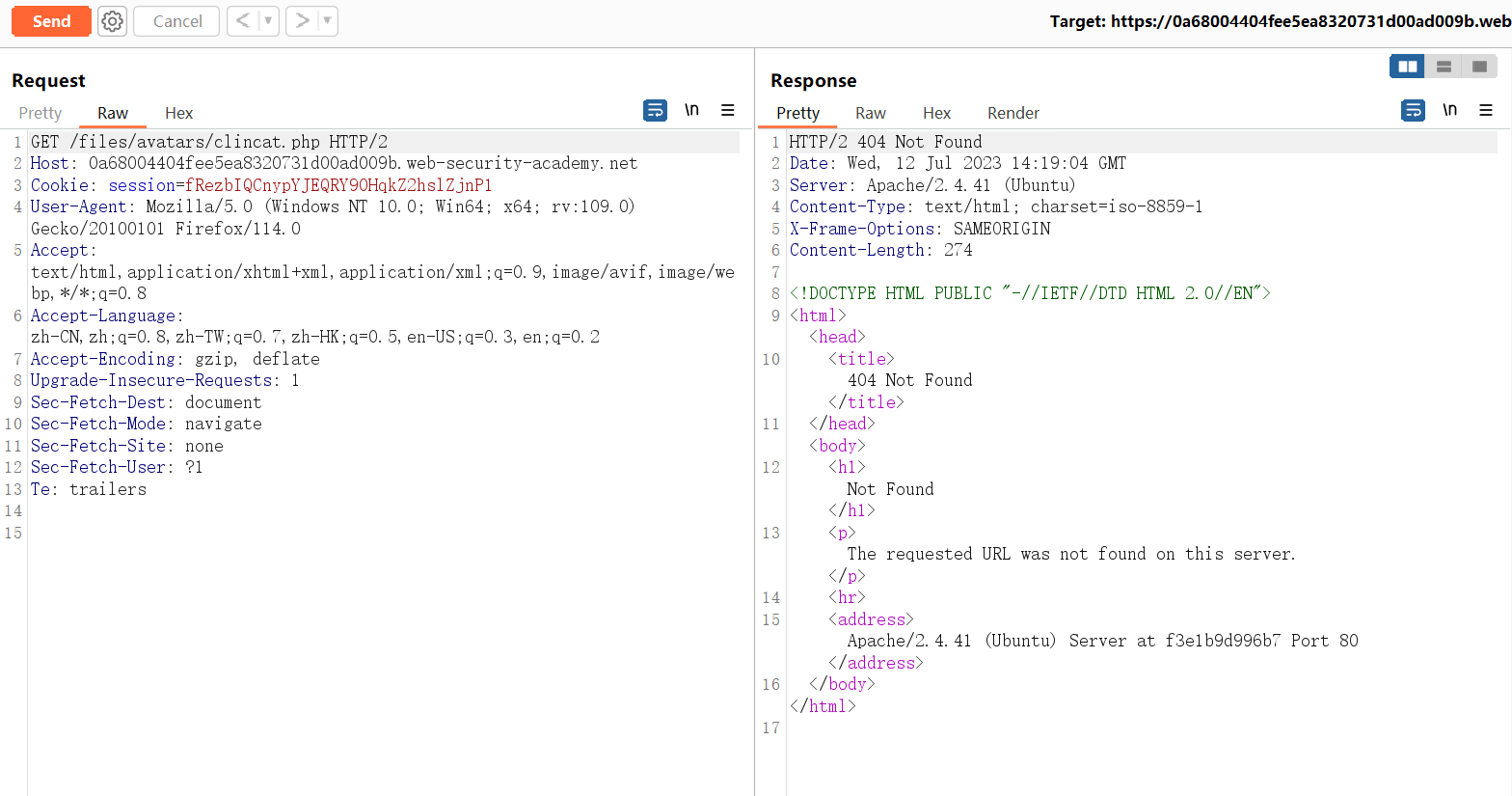Image resolution: width=1512 pixels, height=796 pixels.
Task: Show non-printable characters in Response panel
Action: tap(1449, 111)
